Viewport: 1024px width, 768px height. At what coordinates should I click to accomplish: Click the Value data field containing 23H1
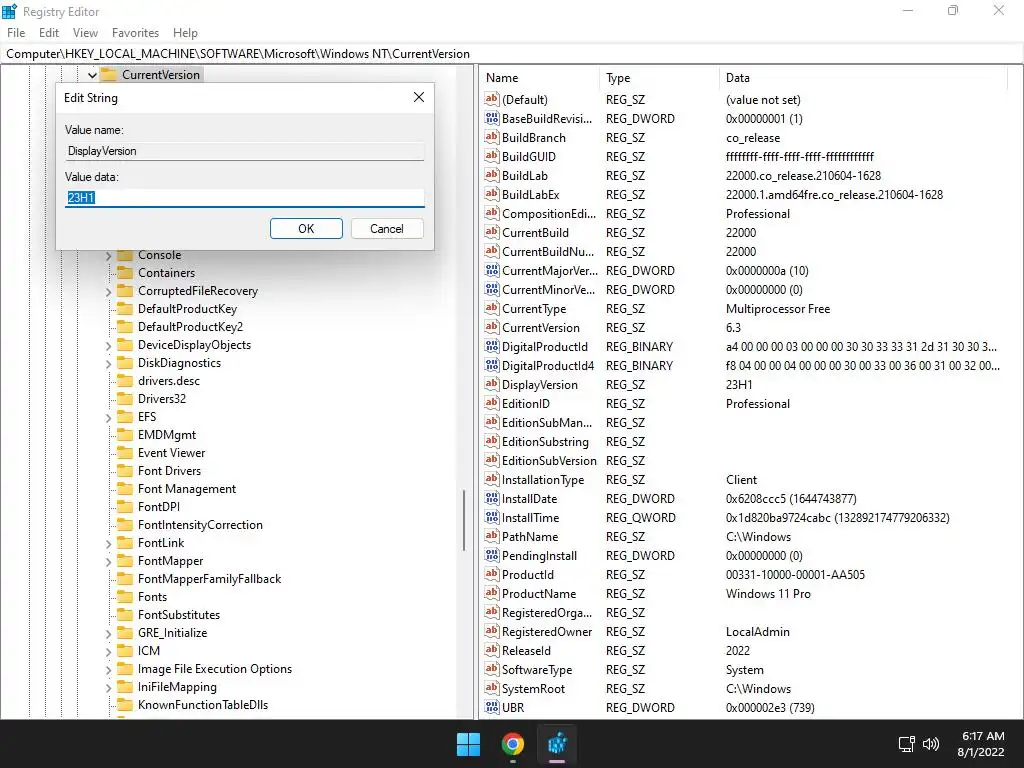245,197
